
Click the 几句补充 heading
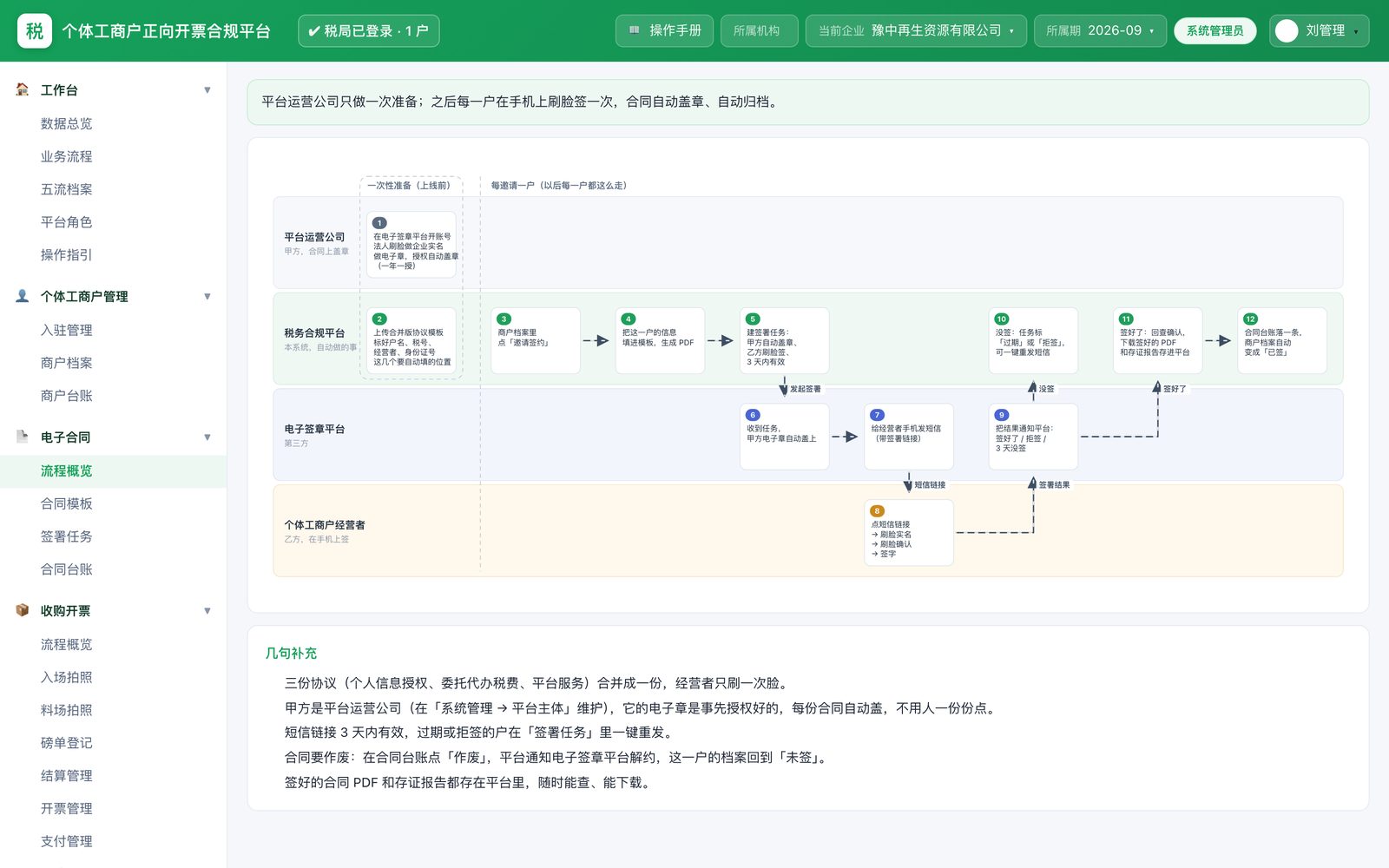(x=291, y=653)
